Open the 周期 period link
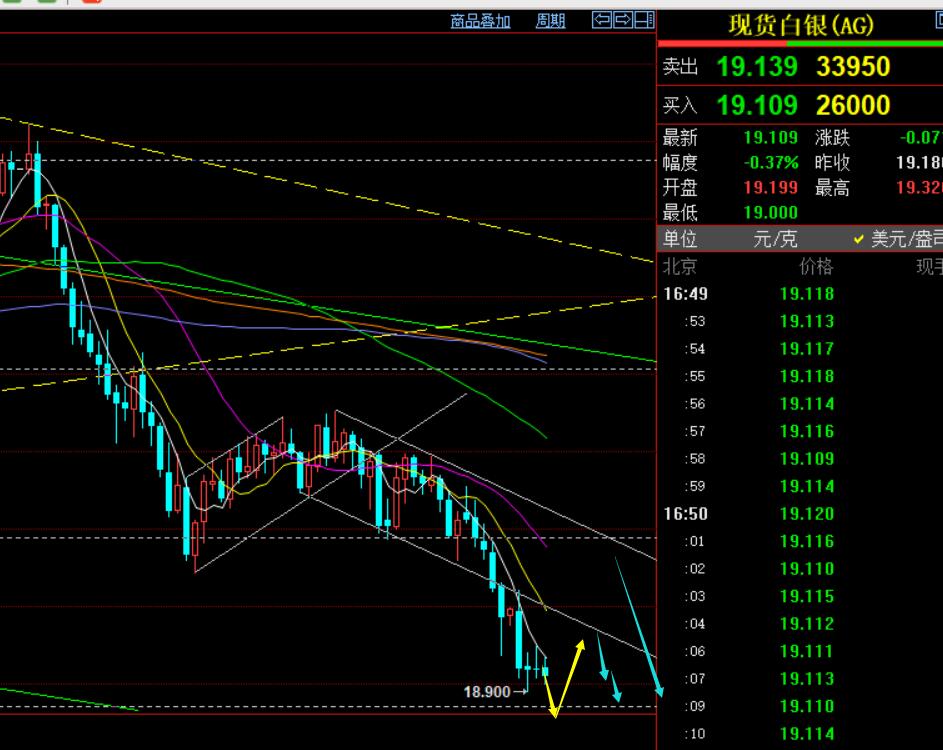 point(550,22)
